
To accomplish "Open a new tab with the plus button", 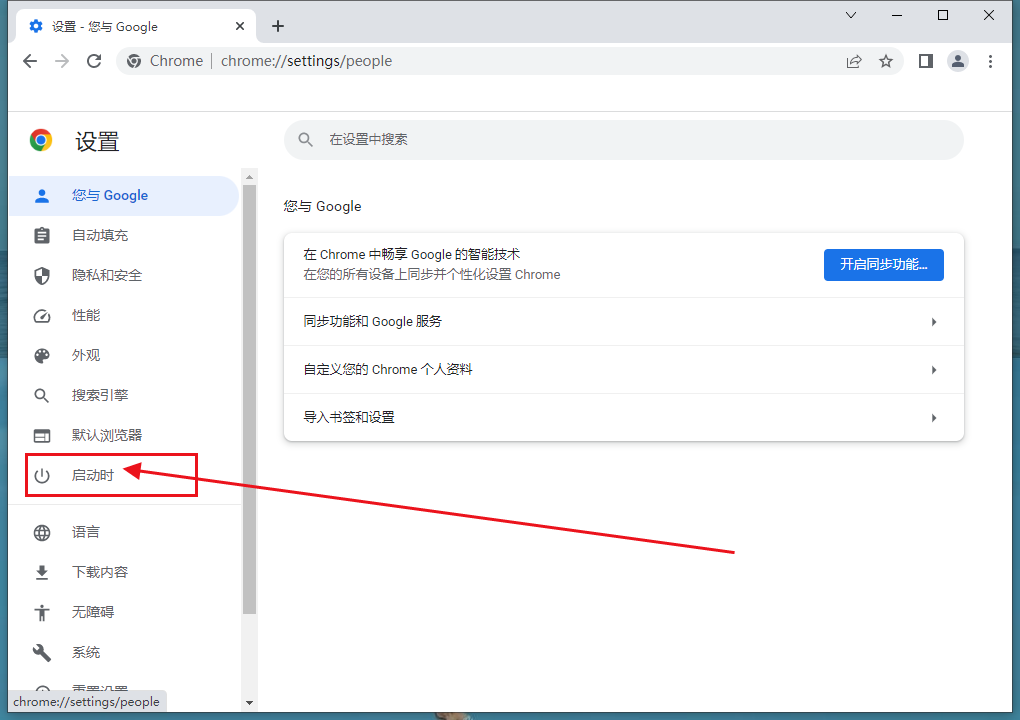I will (x=278, y=26).
